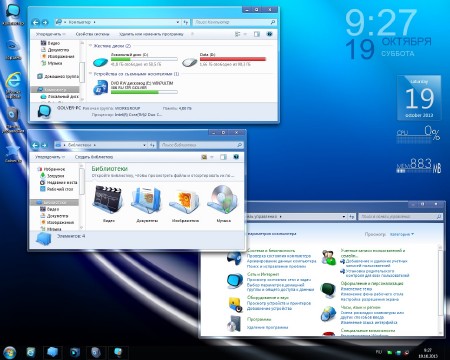This screenshot has height=360, width=450.
Task: Select Локальный диск in the Computer sidebar
Action: click(x=59, y=96)
